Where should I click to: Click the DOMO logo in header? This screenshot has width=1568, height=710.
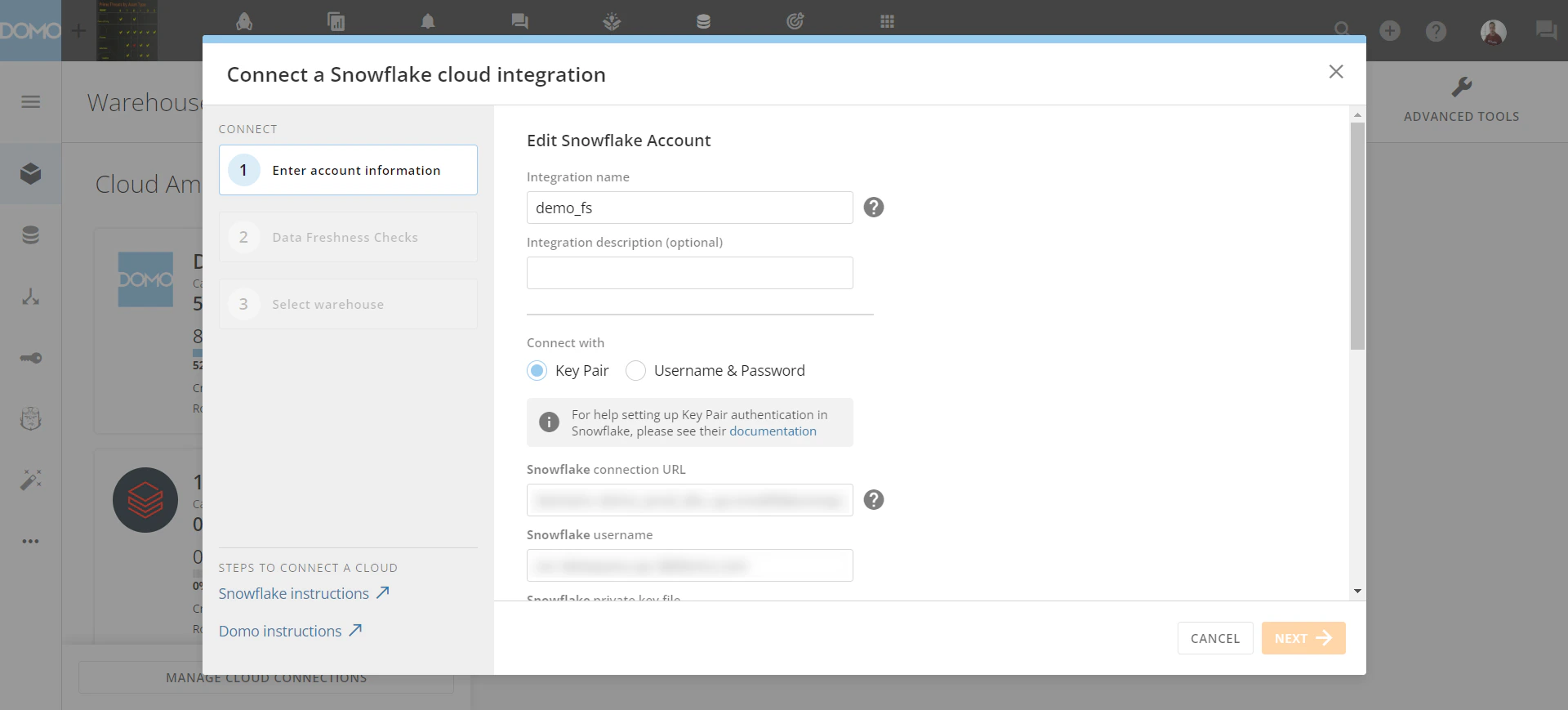30,30
